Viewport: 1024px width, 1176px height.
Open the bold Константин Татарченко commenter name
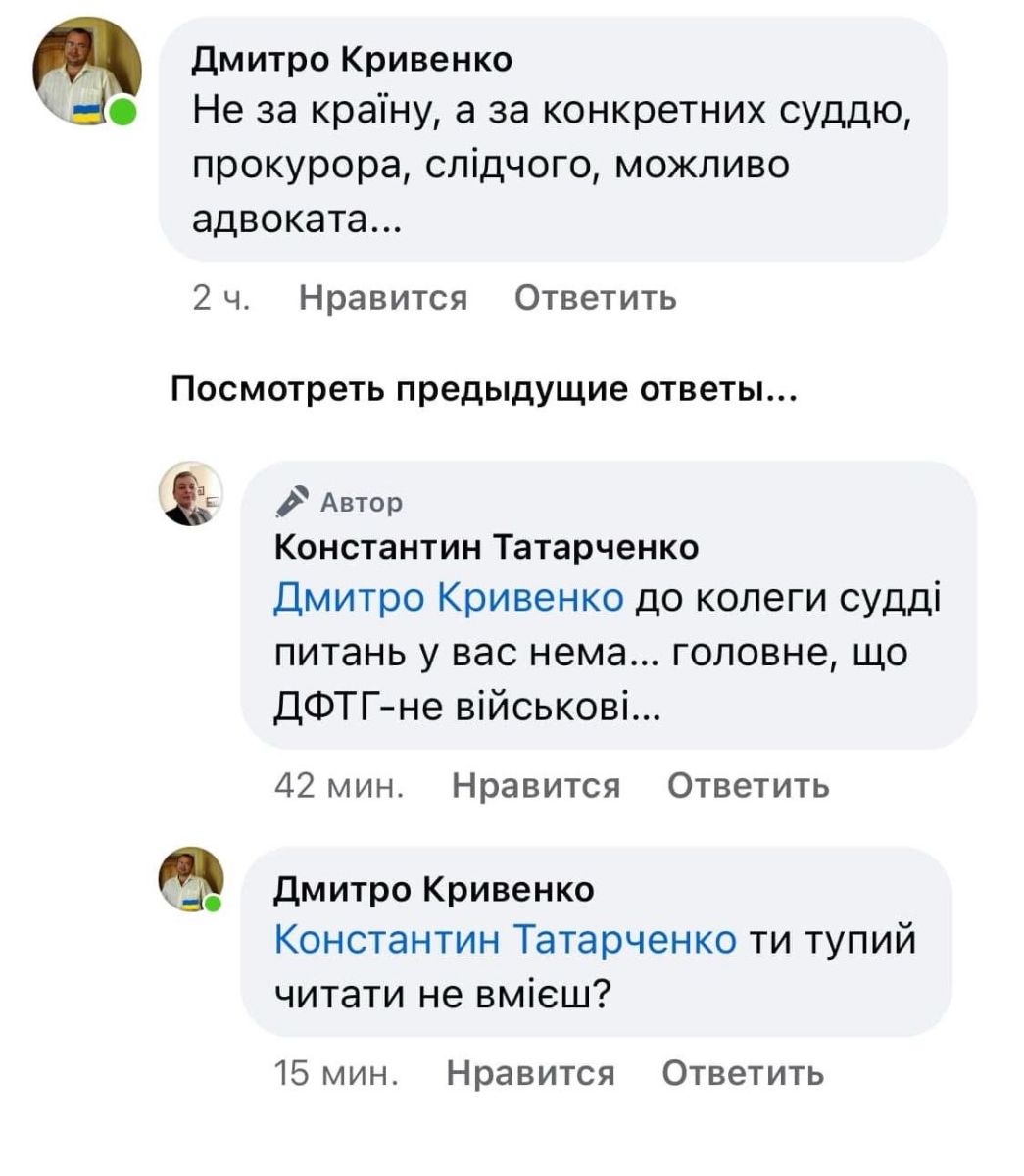pyautogui.click(x=486, y=547)
